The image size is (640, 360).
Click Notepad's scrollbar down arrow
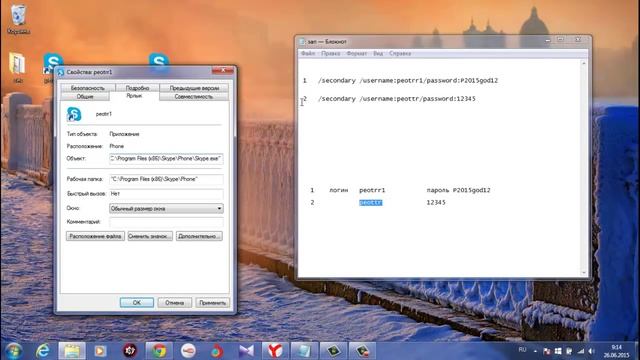tap(584, 272)
